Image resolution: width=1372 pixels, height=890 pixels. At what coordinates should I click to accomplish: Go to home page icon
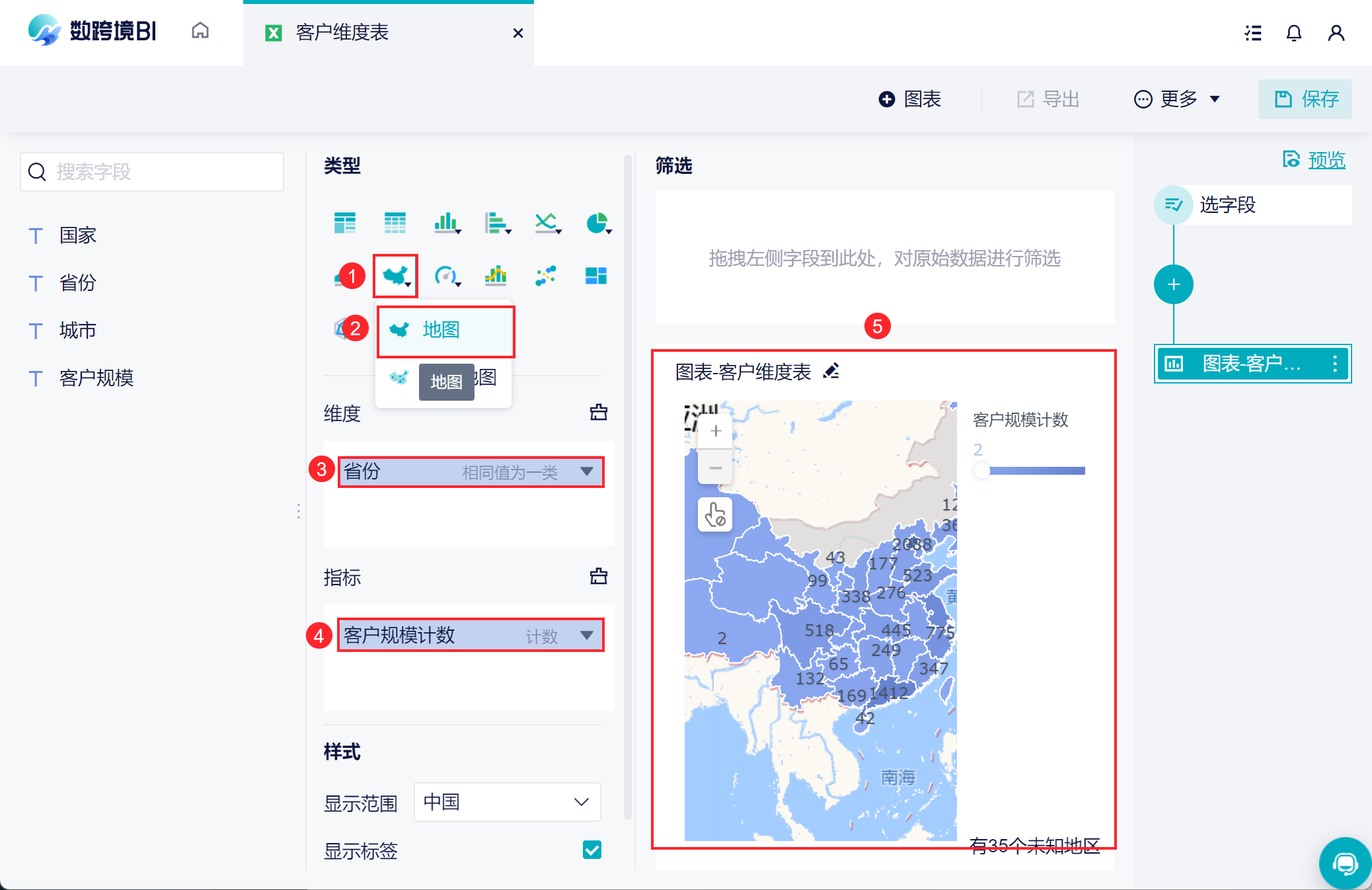(200, 31)
